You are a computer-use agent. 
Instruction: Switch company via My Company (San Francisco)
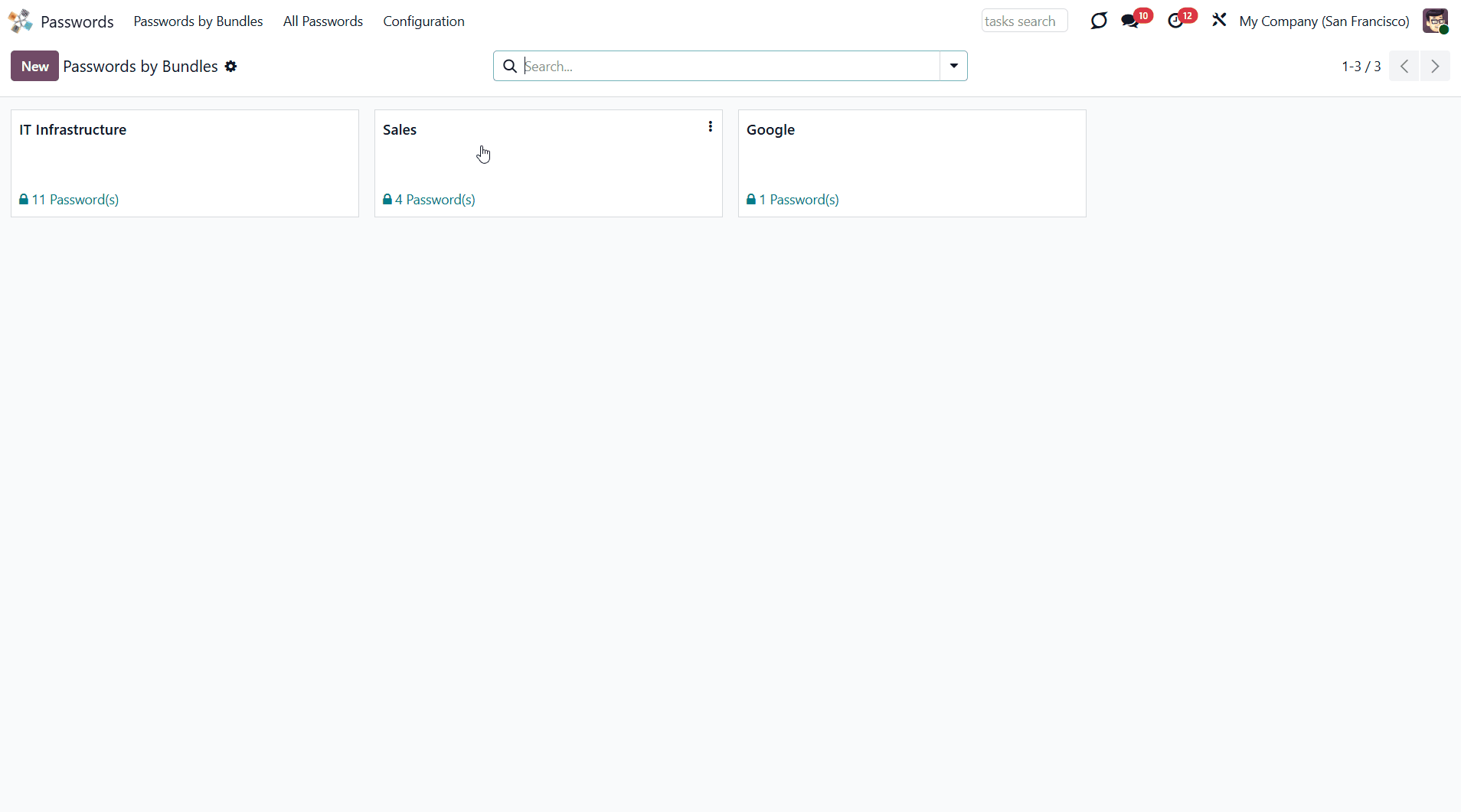[x=1324, y=21]
